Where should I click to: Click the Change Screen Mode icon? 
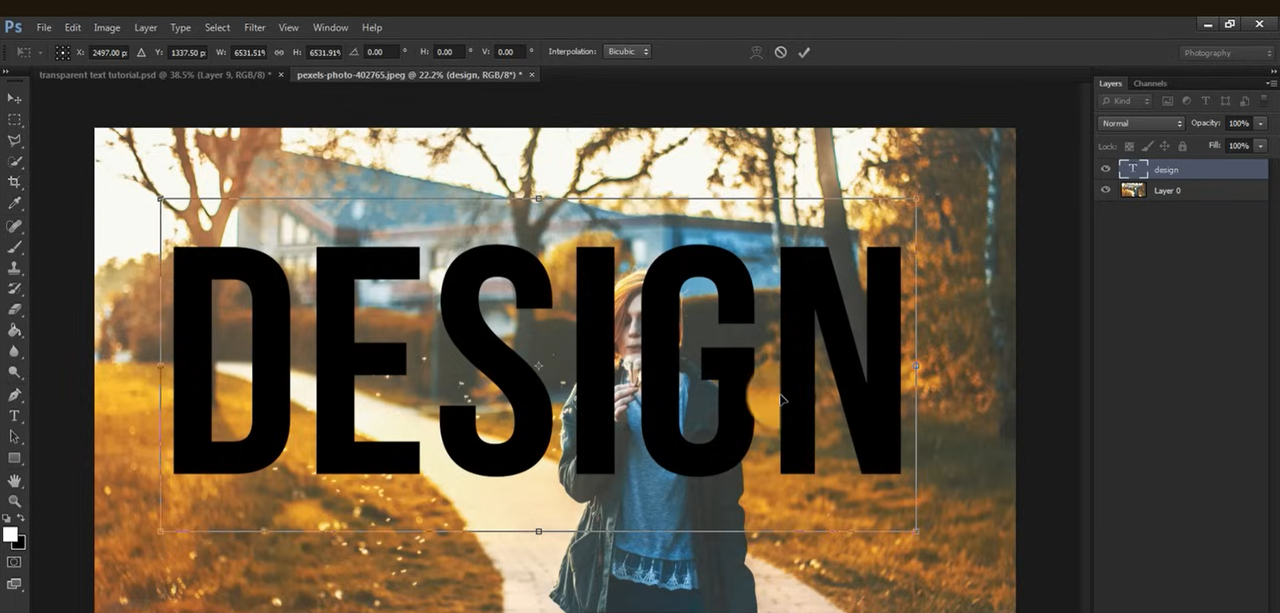coord(14,584)
